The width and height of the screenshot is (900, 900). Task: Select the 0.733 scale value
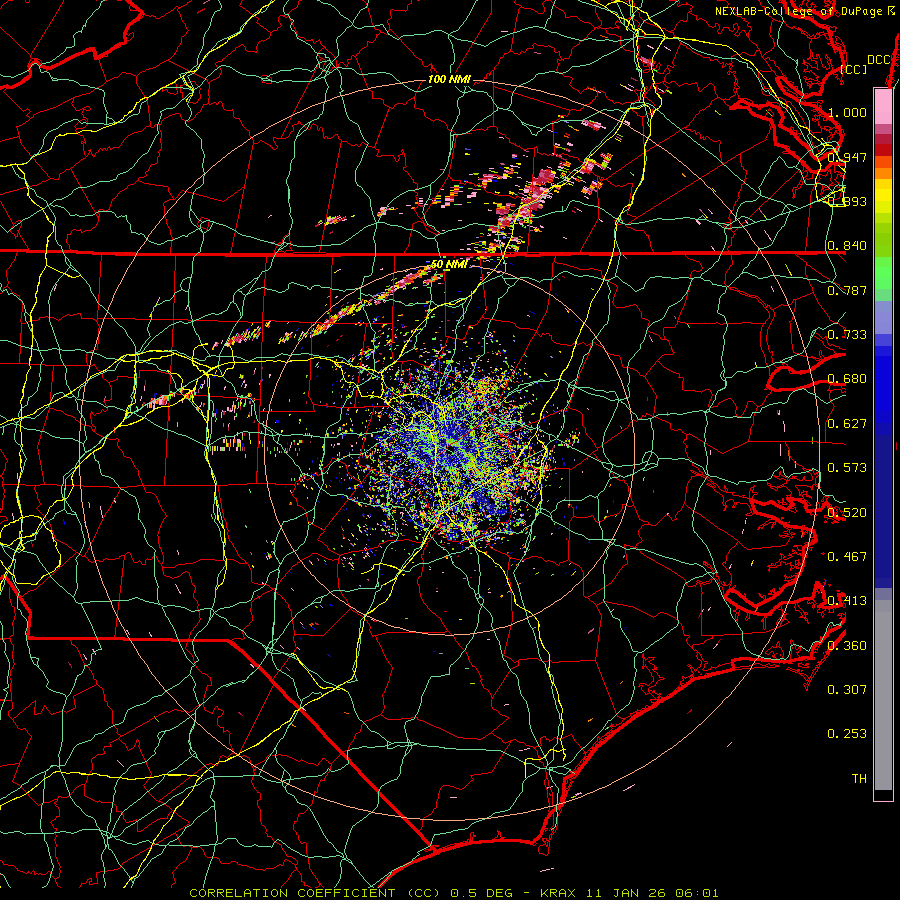coord(847,335)
